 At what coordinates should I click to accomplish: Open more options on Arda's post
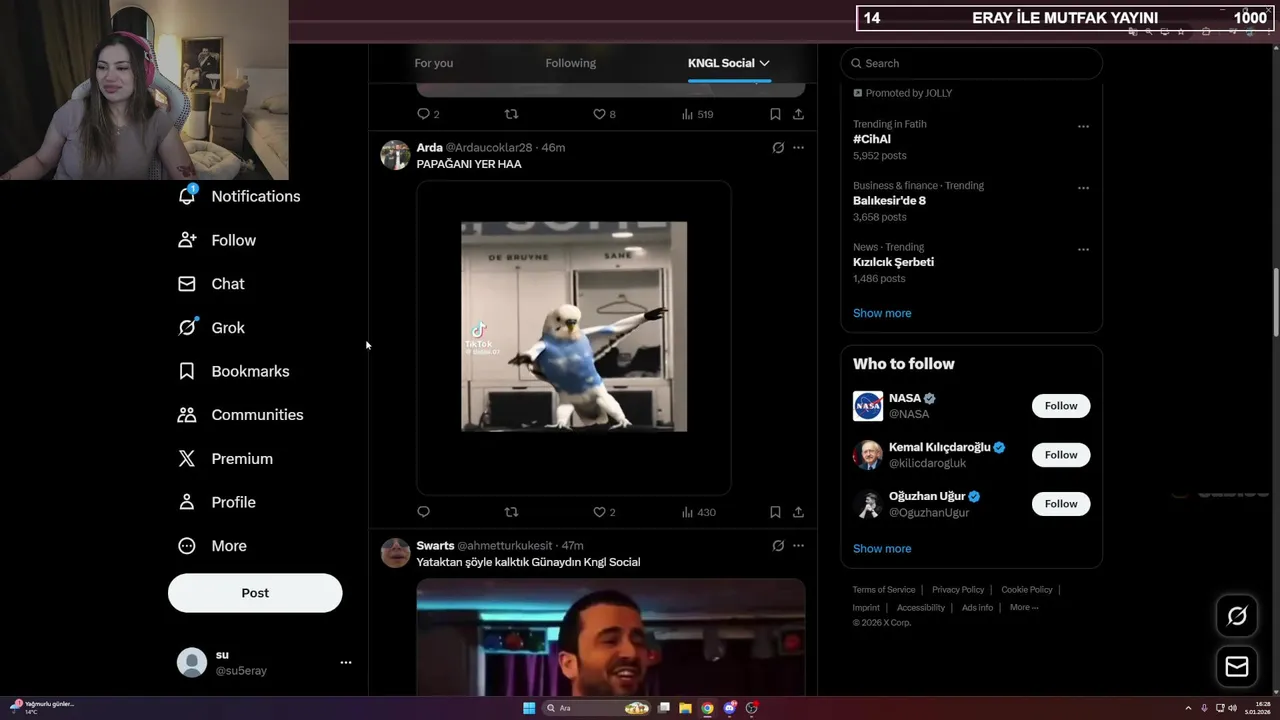798,148
